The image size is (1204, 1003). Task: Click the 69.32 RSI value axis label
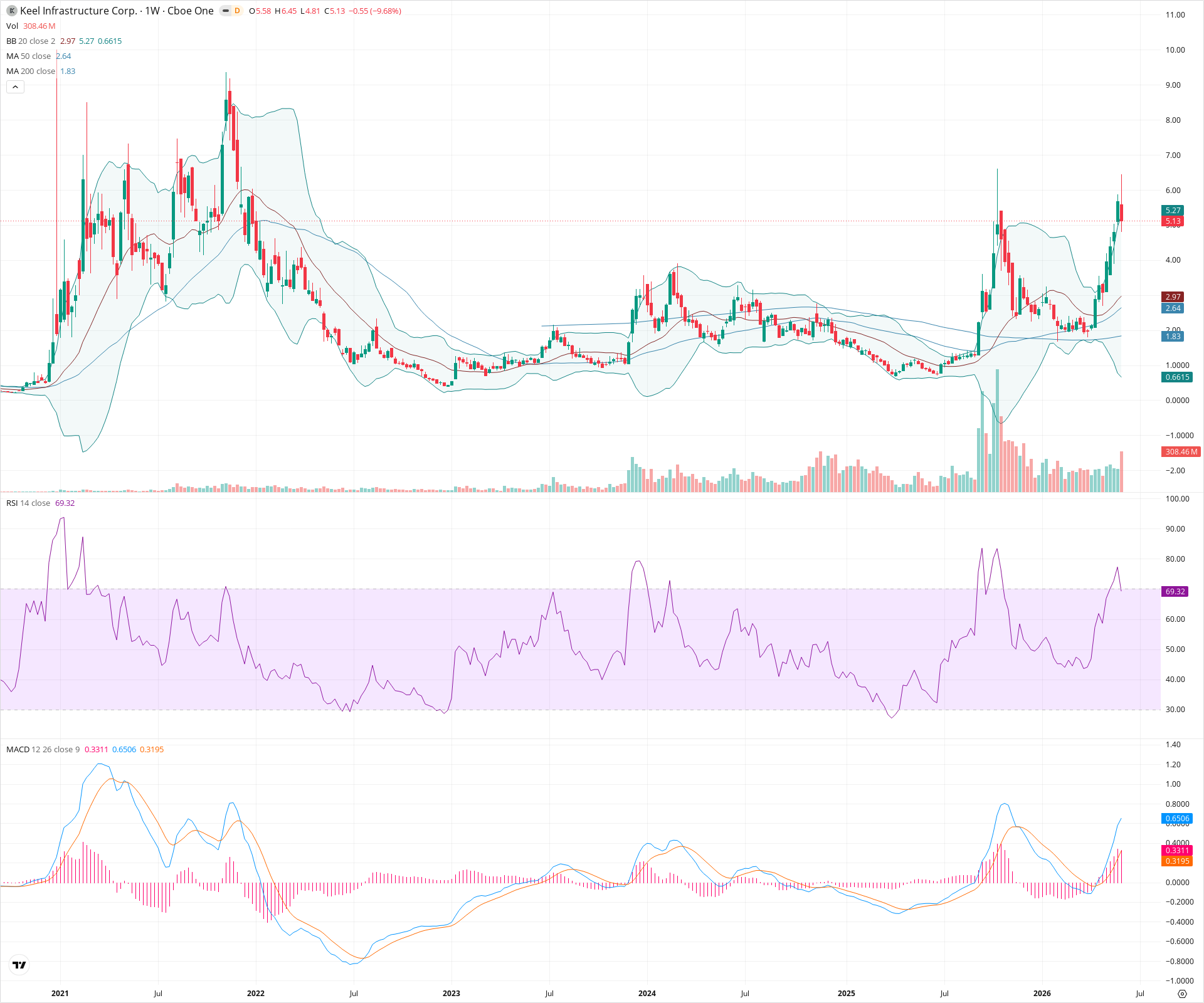pos(1175,591)
